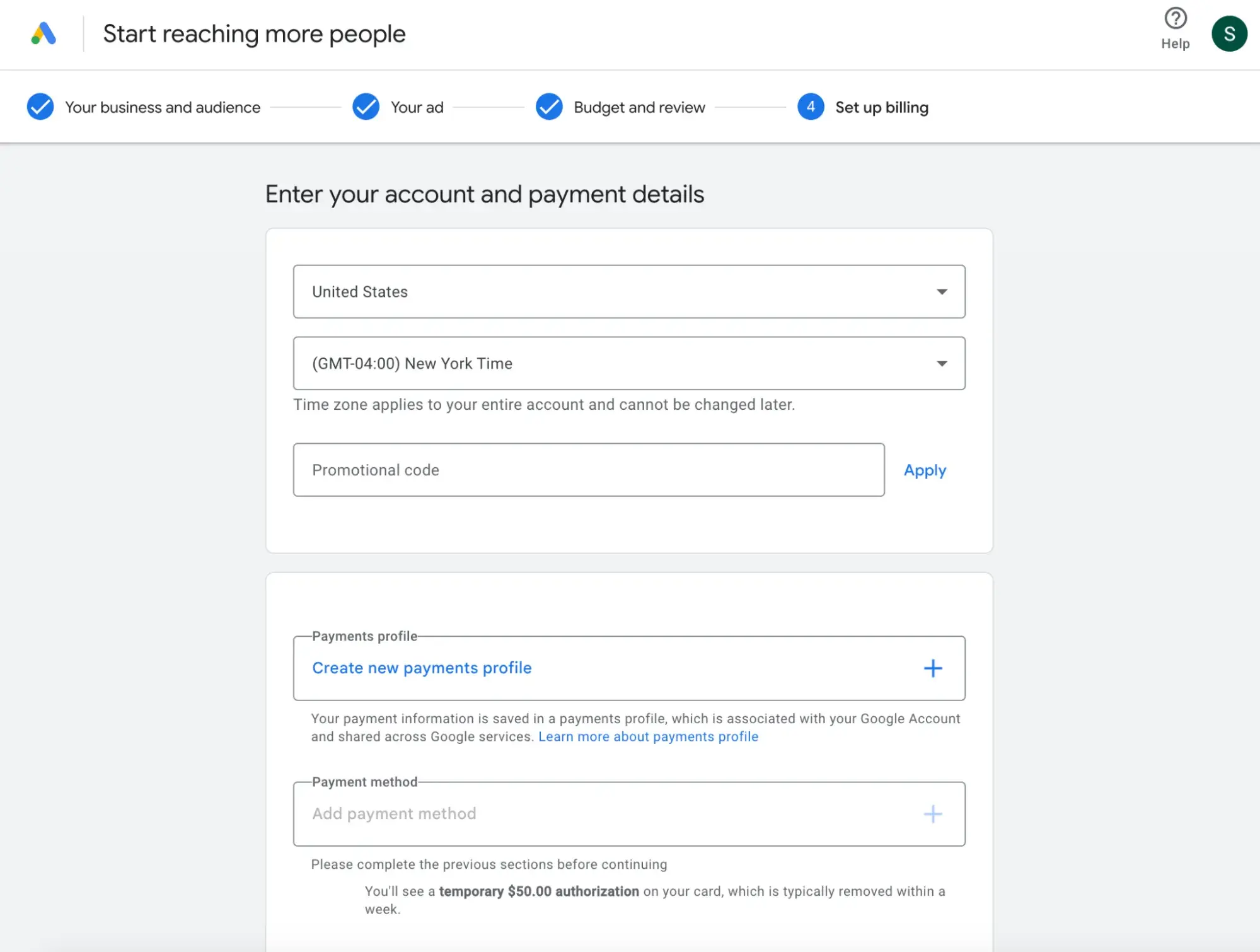The width and height of the screenshot is (1260, 952).
Task: Click the plus icon next to Add payment method
Action: [x=932, y=813]
